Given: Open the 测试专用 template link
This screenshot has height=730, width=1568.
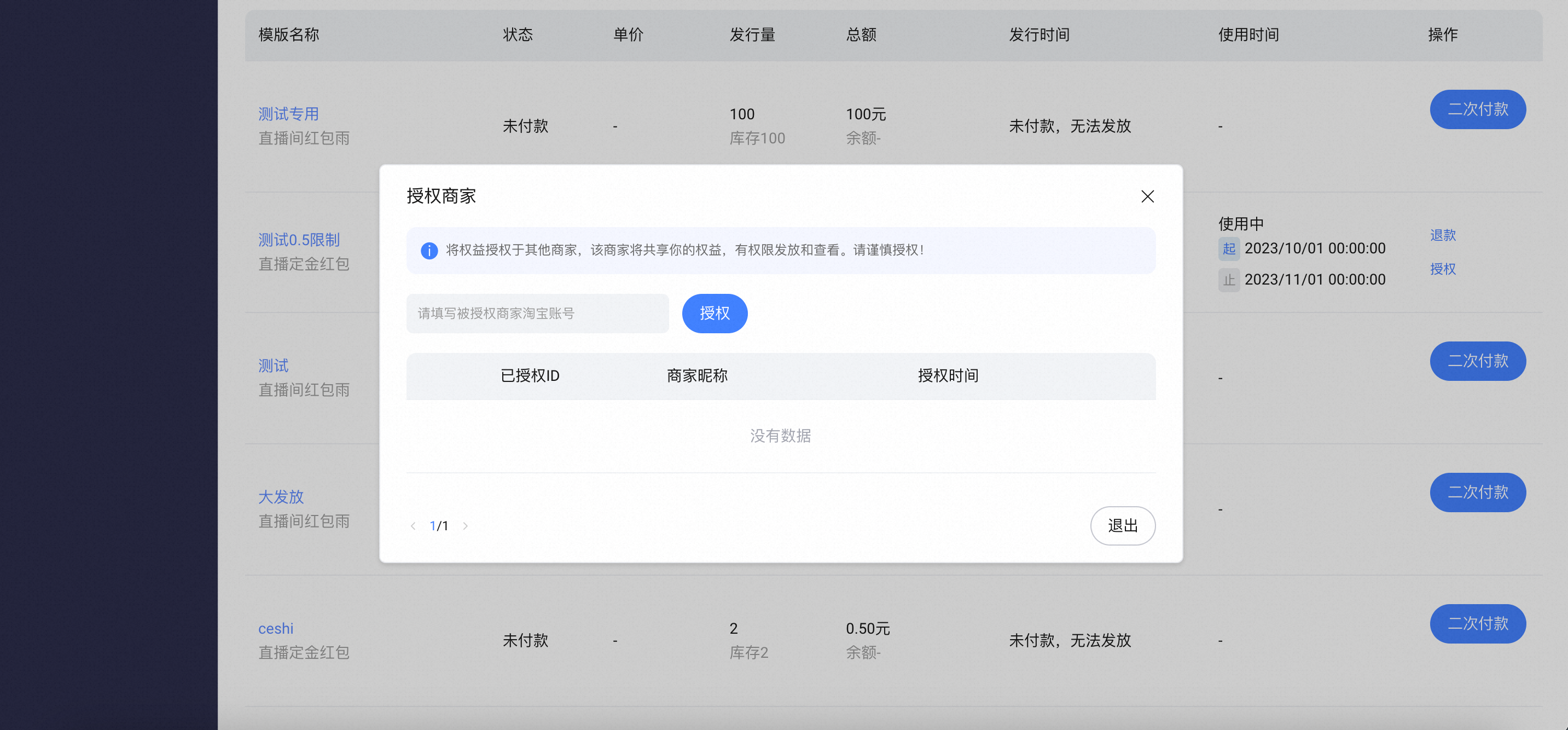Looking at the screenshot, I should tap(288, 114).
